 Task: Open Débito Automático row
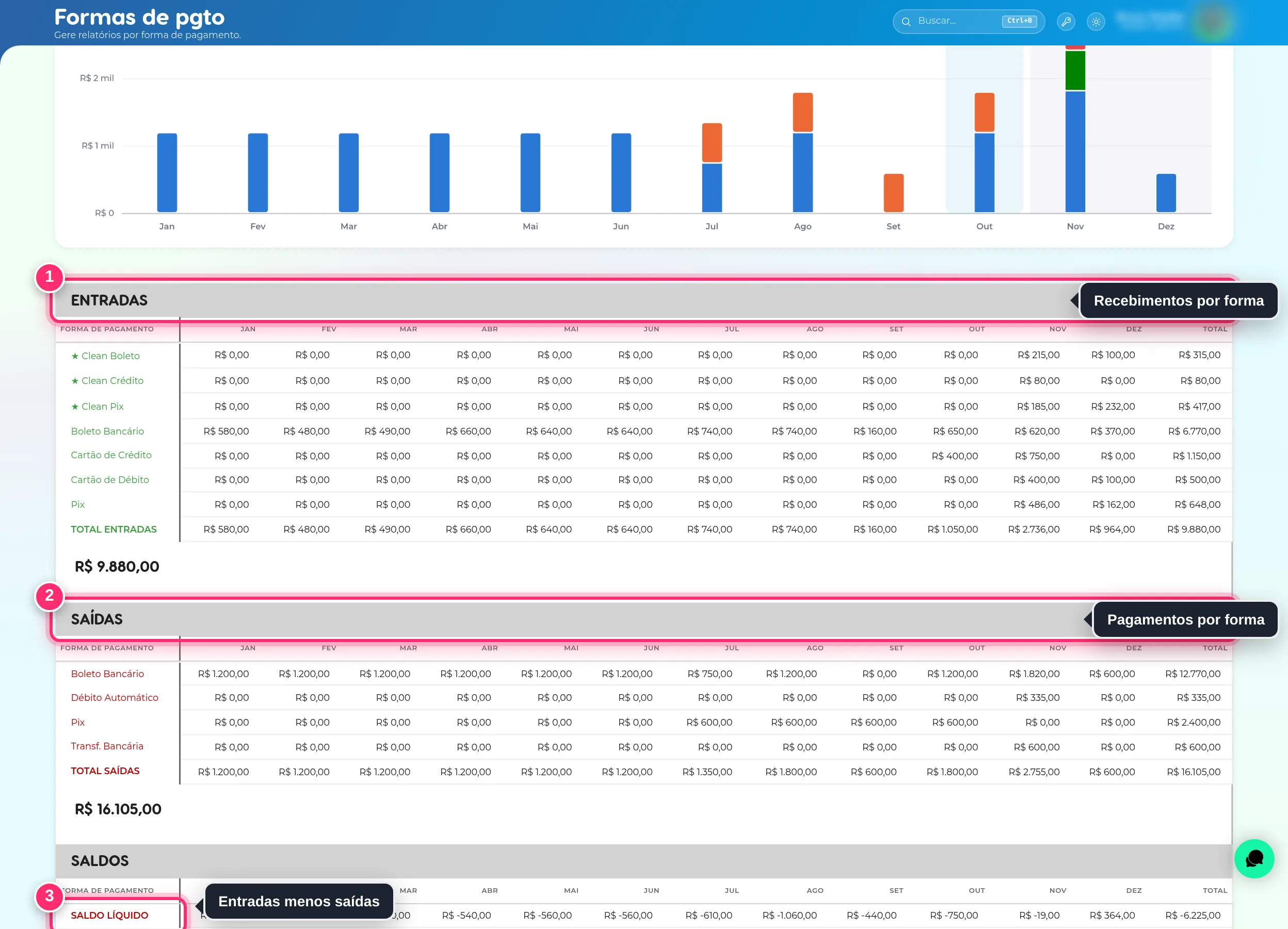(114, 697)
